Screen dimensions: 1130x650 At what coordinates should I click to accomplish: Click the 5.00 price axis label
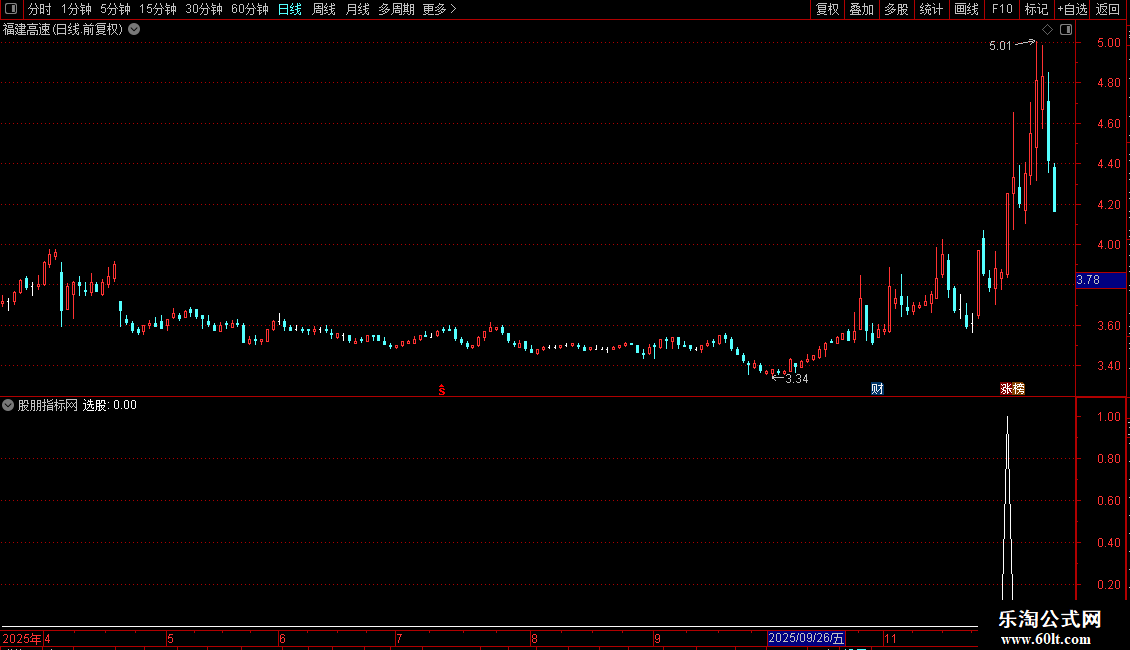(1108, 43)
